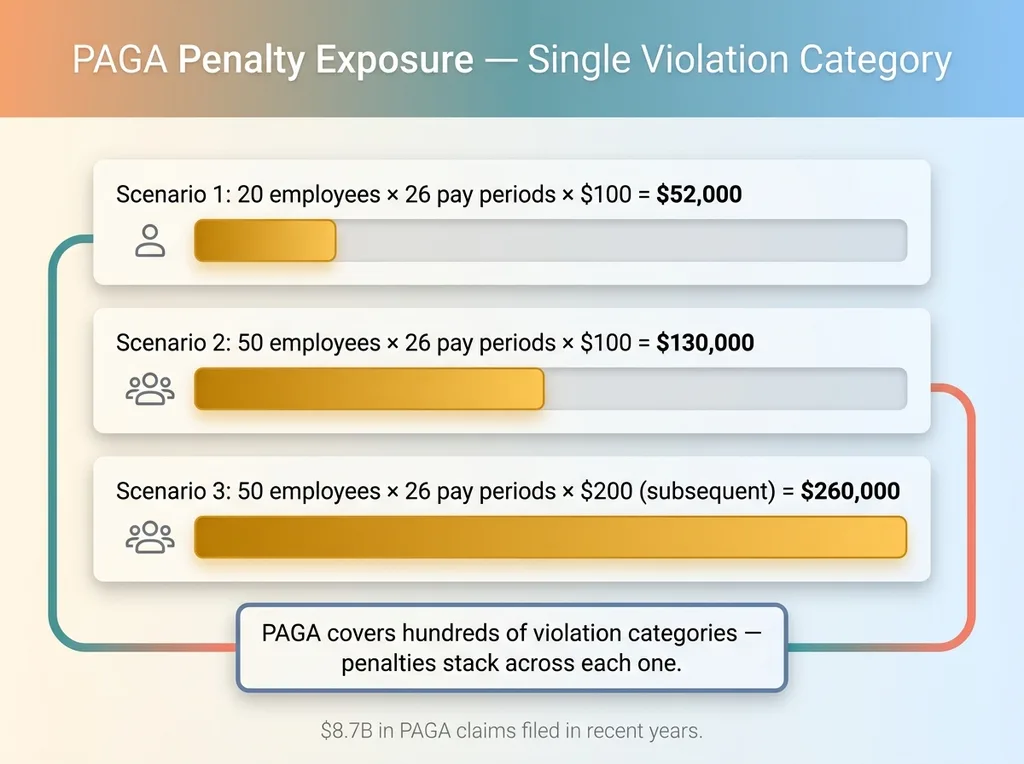Click the "penalties stack across each one" callout box
Image resolution: width=1024 pixels, height=764 pixels.
(511, 647)
